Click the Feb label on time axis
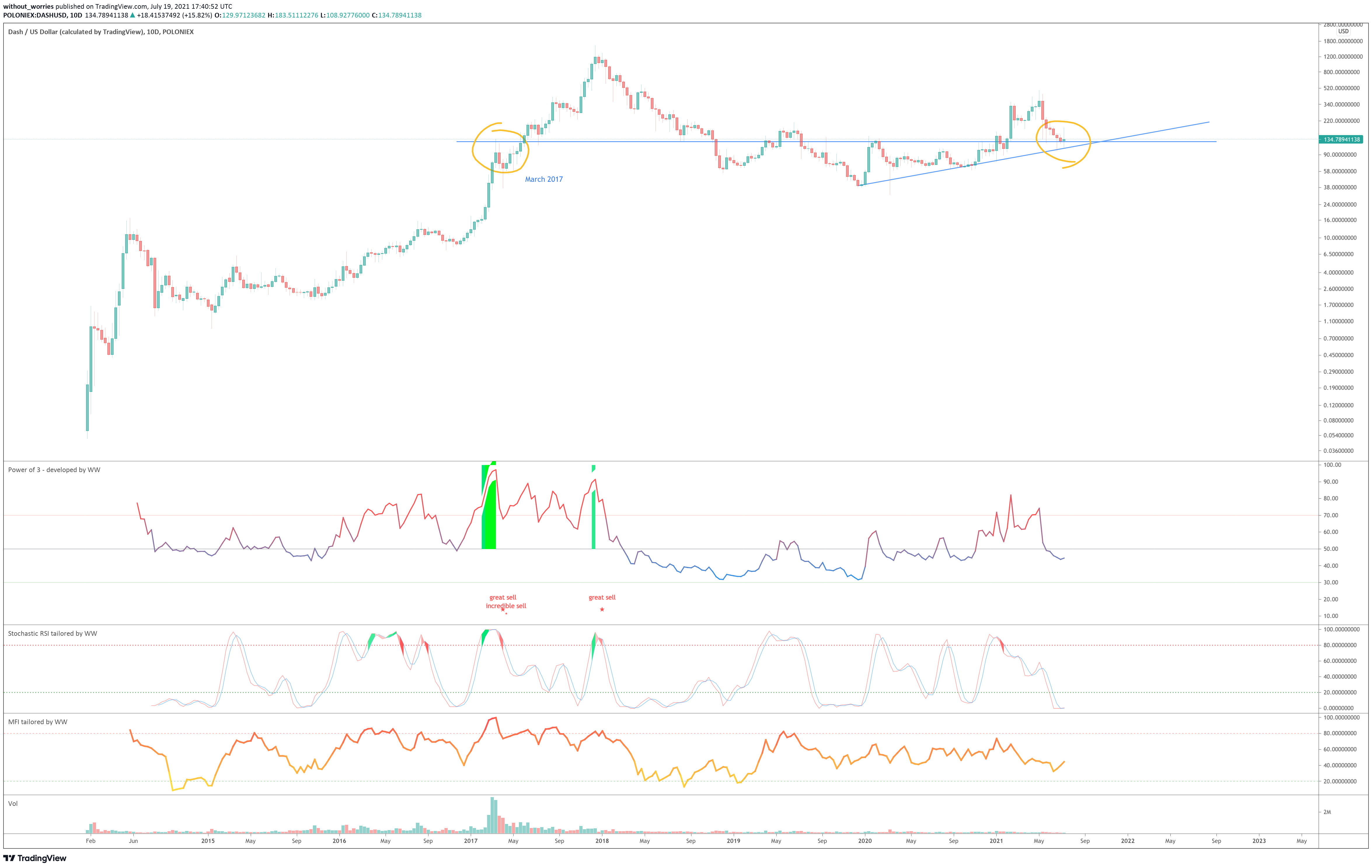 (x=90, y=841)
